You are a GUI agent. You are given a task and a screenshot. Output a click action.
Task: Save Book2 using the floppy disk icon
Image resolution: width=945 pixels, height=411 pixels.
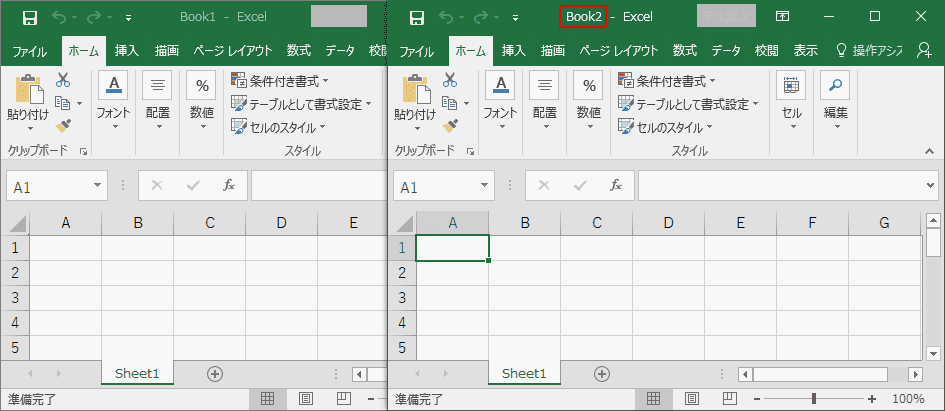click(416, 17)
